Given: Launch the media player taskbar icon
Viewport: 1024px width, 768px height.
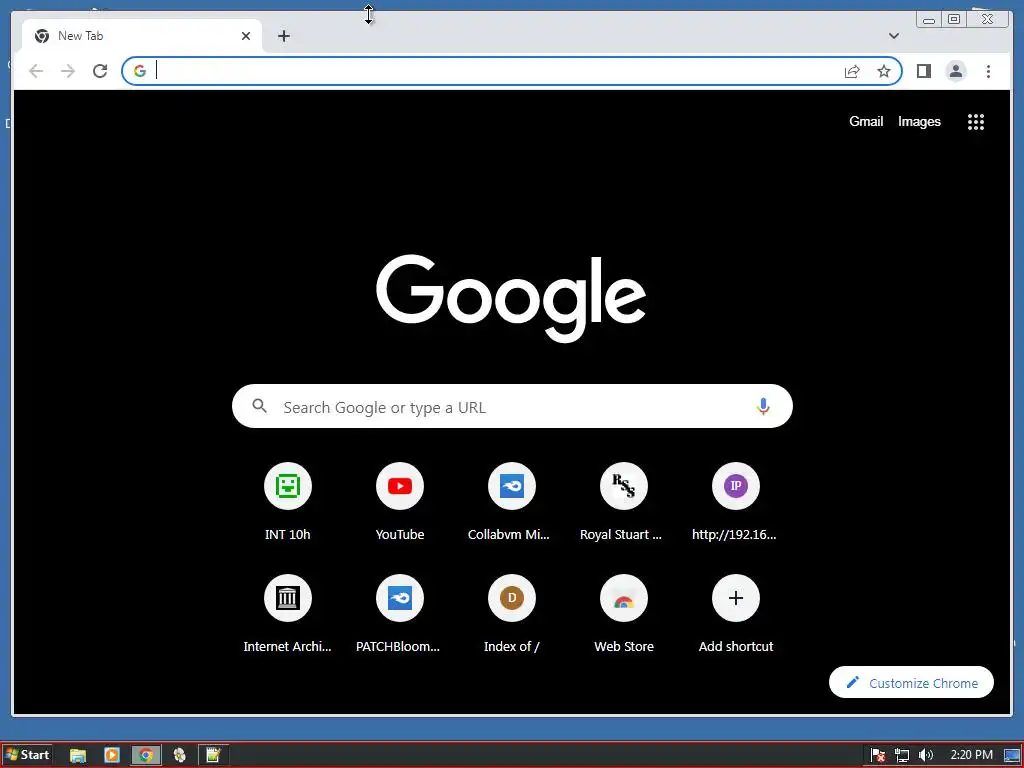Looking at the screenshot, I should pyautogui.click(x=112, y=756).
